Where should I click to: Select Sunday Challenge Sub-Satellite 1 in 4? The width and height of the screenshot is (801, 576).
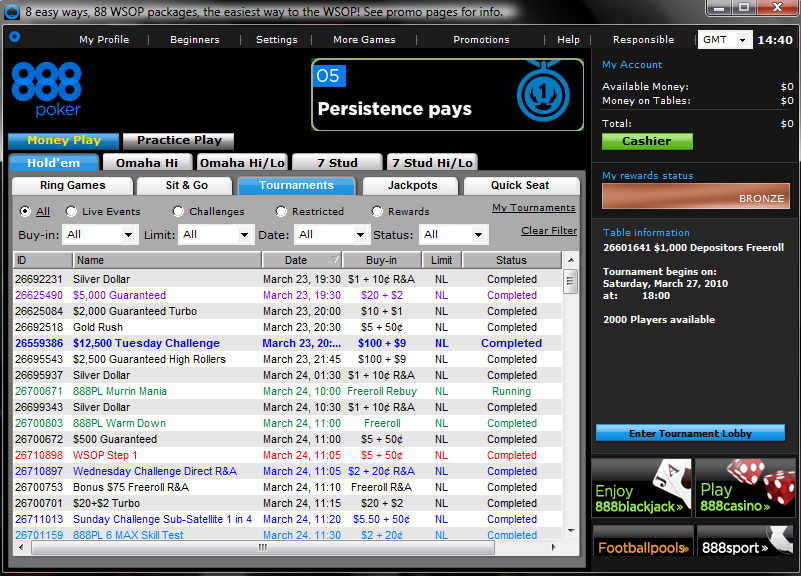coord(288,519)
